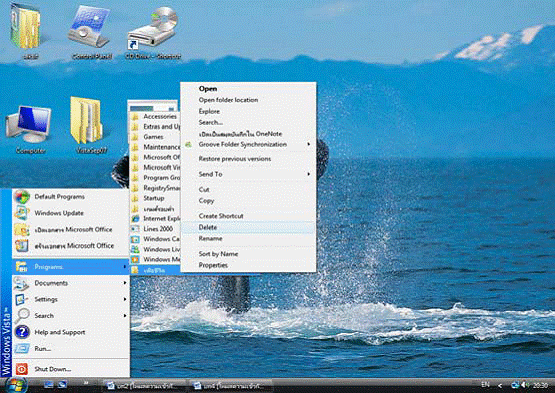This screenshot has width=555, height=393.
Task: Click the Run icon in Start menu
Action: point(22,349)
